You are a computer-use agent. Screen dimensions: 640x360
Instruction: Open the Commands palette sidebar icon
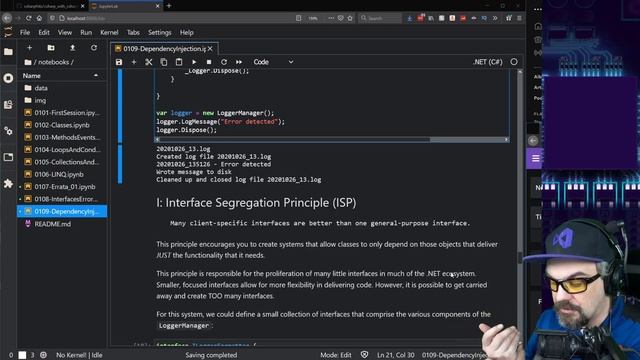point(8,104)
